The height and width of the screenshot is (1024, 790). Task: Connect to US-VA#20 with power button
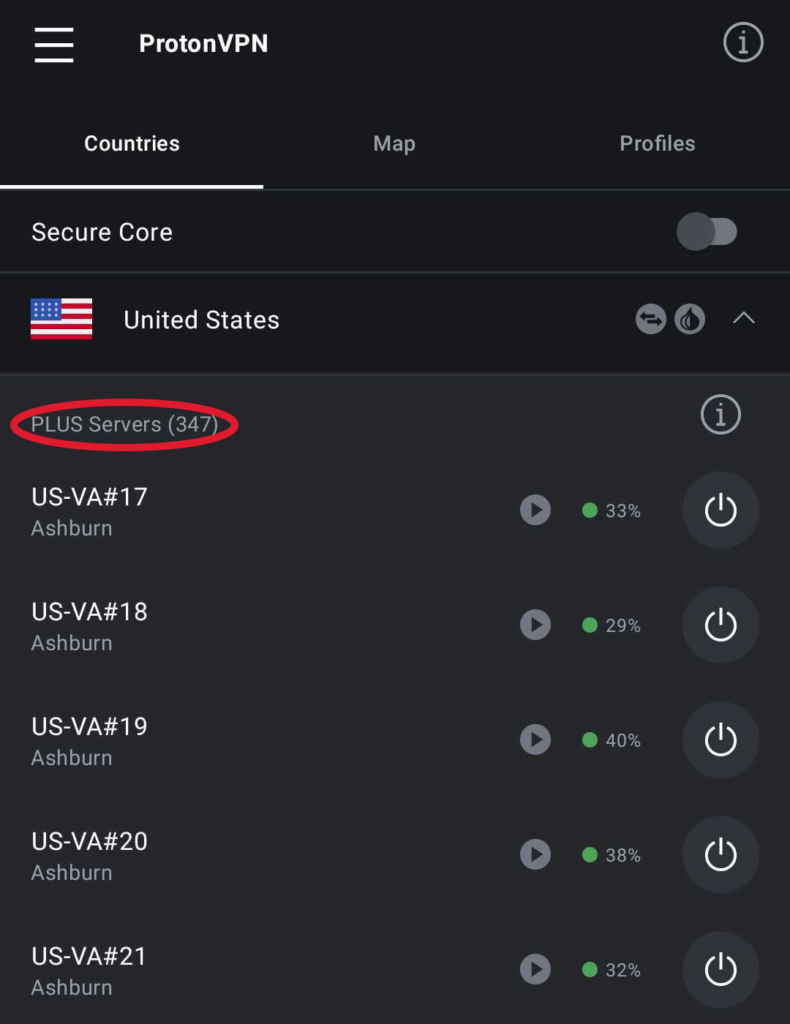[721, 855]
